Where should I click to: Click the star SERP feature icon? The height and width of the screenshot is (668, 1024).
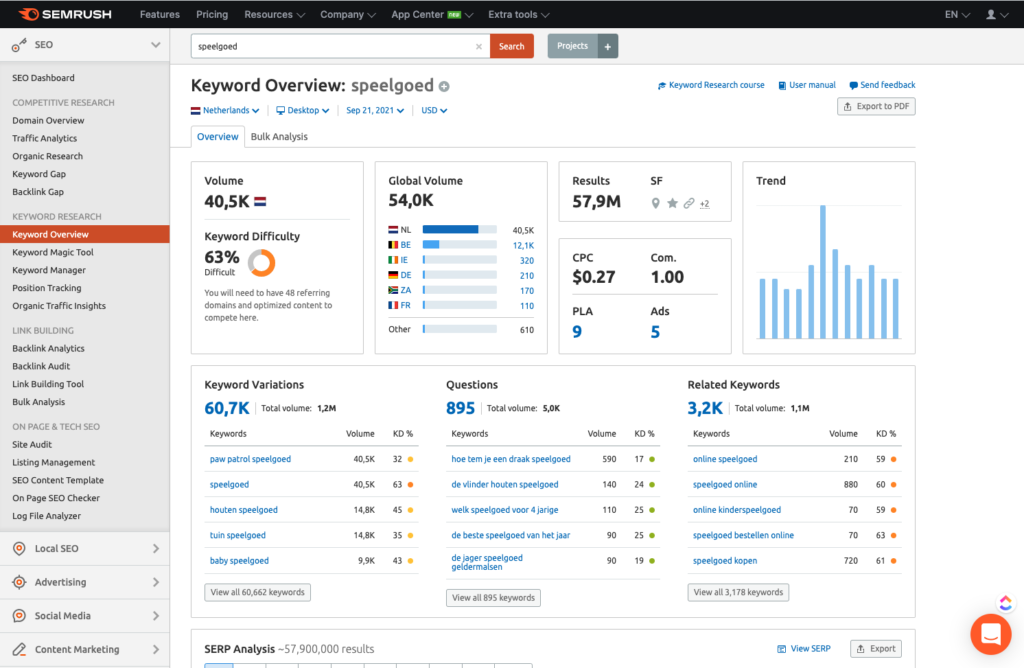point(672,204)
